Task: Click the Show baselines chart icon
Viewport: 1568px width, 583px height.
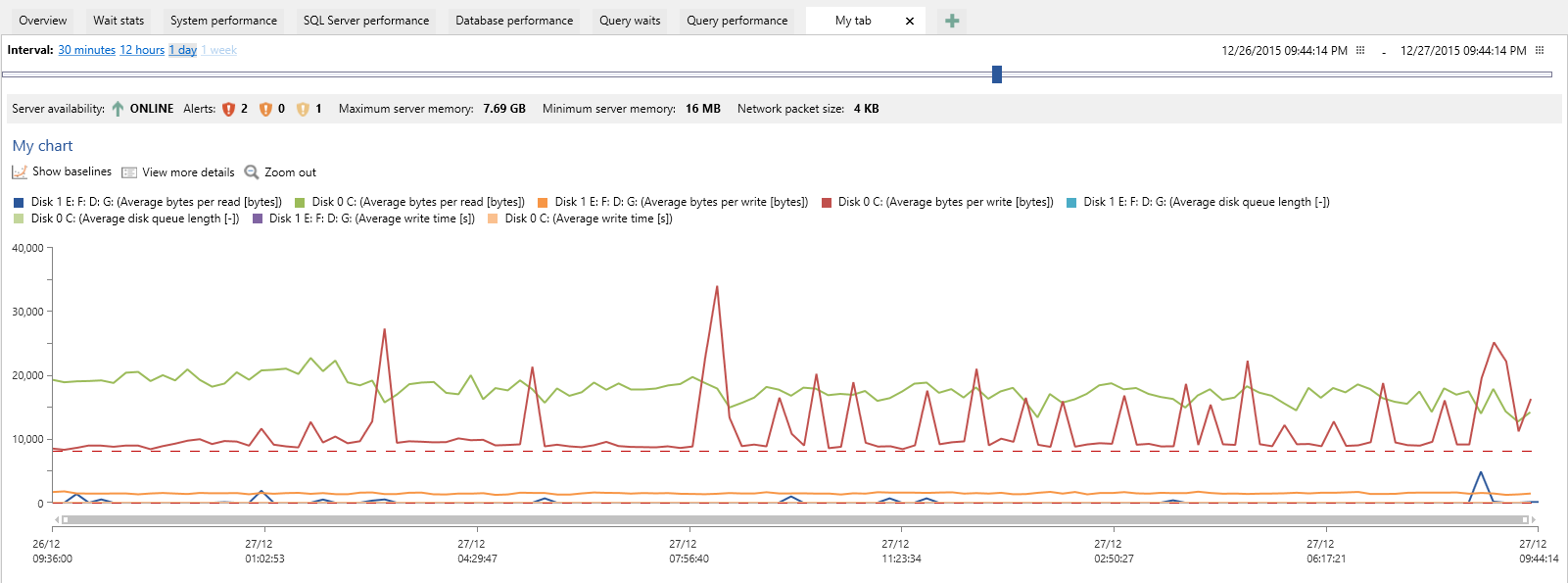Action: pos(20,171)
